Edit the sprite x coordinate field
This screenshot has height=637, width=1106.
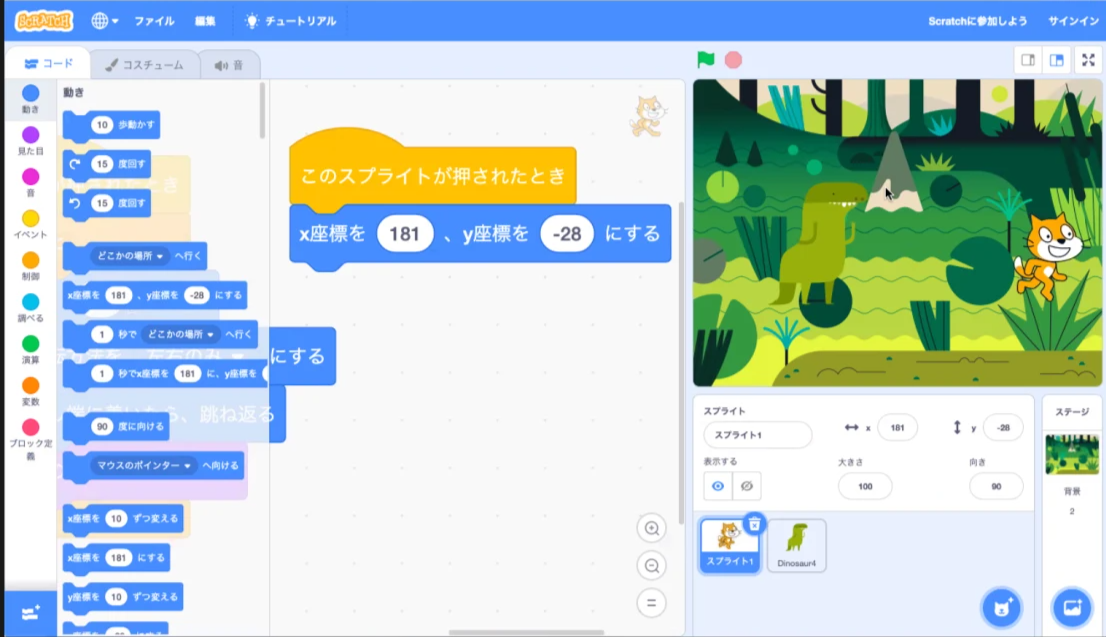[x=897, y=427]
